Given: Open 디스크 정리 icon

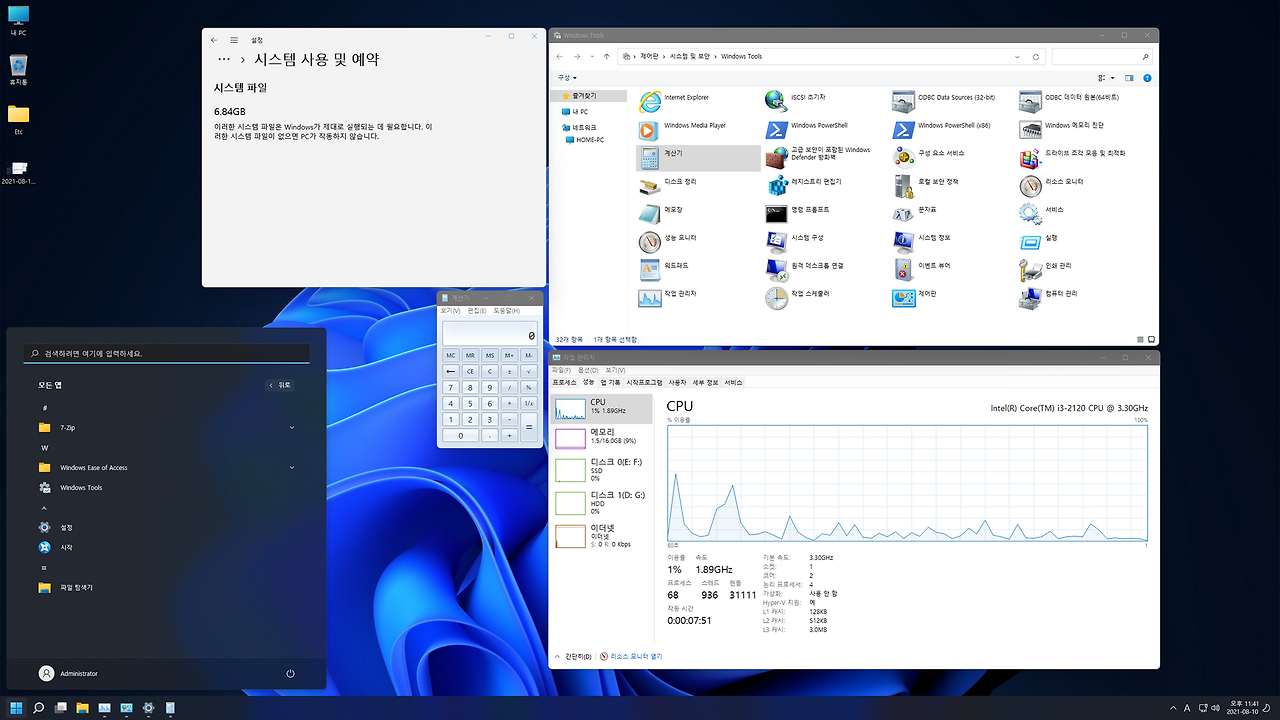Looking at the screenshot, I should click(x=649, y=185).
